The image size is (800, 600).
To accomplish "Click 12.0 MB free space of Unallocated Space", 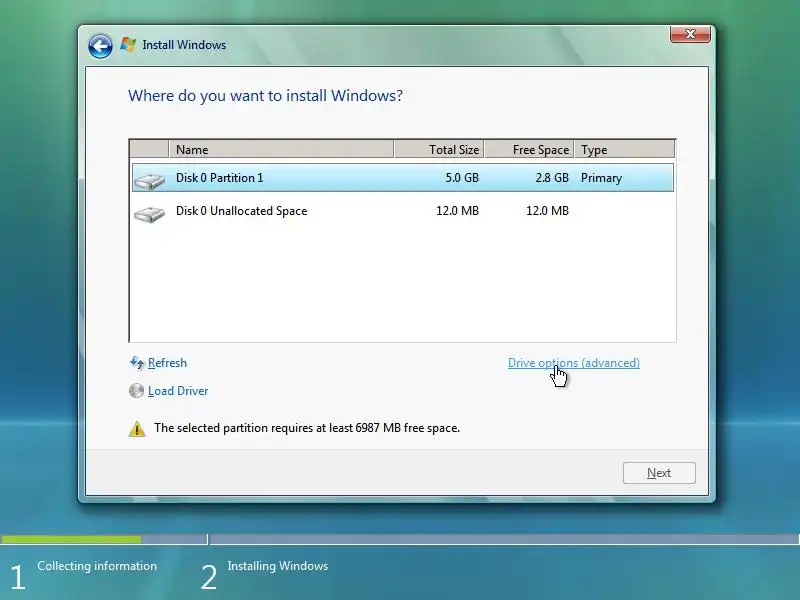I will pyautogui.click(x=547, y=211).
